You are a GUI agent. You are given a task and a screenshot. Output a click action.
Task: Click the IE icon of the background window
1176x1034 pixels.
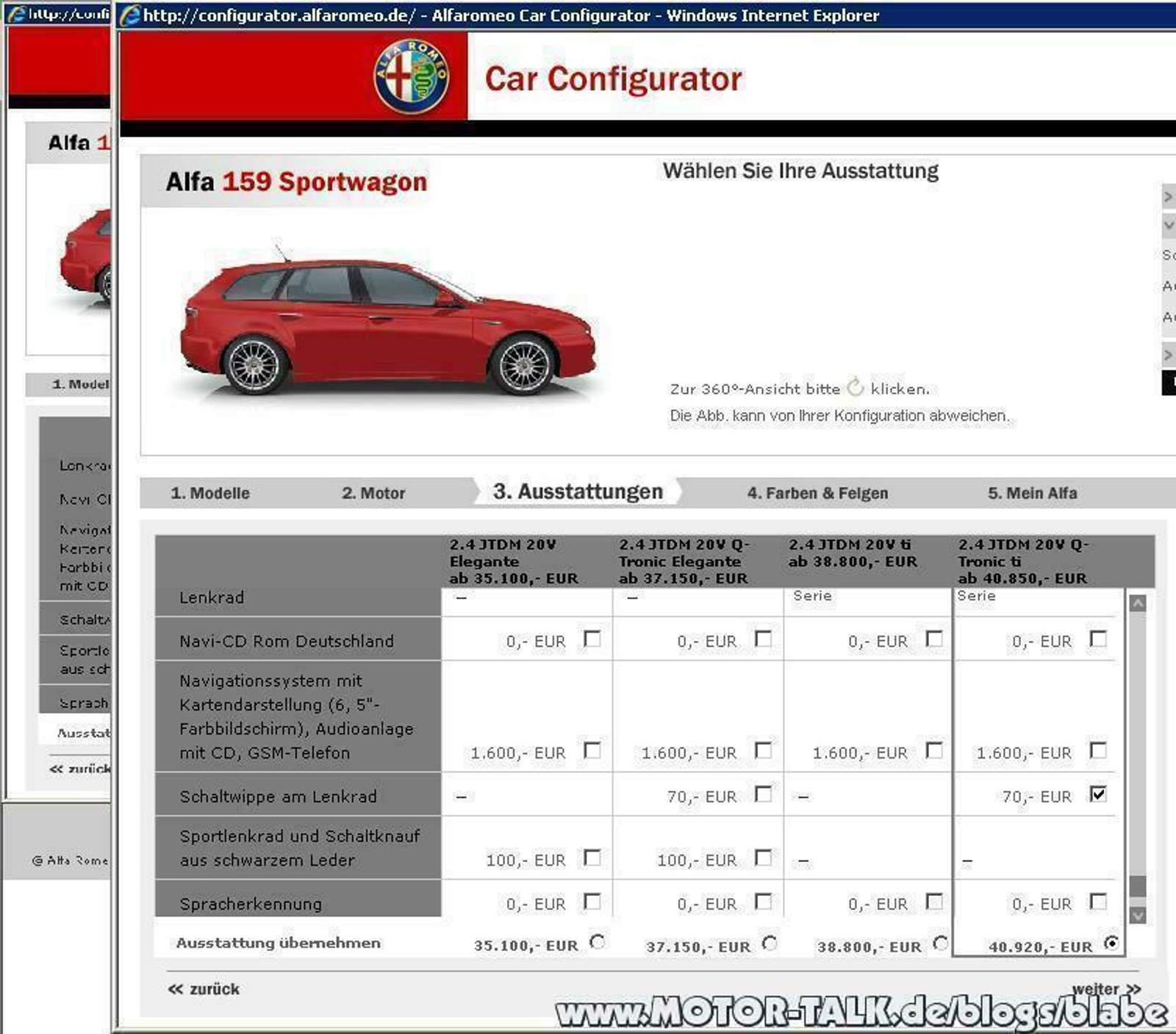coord(16,13)
